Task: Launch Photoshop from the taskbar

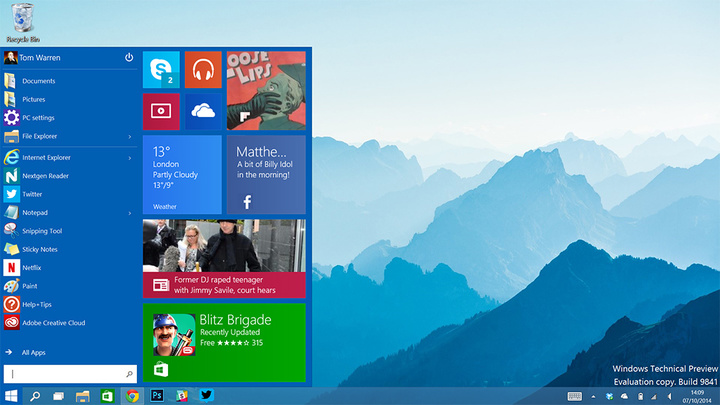Action: [x=156, y=396]
